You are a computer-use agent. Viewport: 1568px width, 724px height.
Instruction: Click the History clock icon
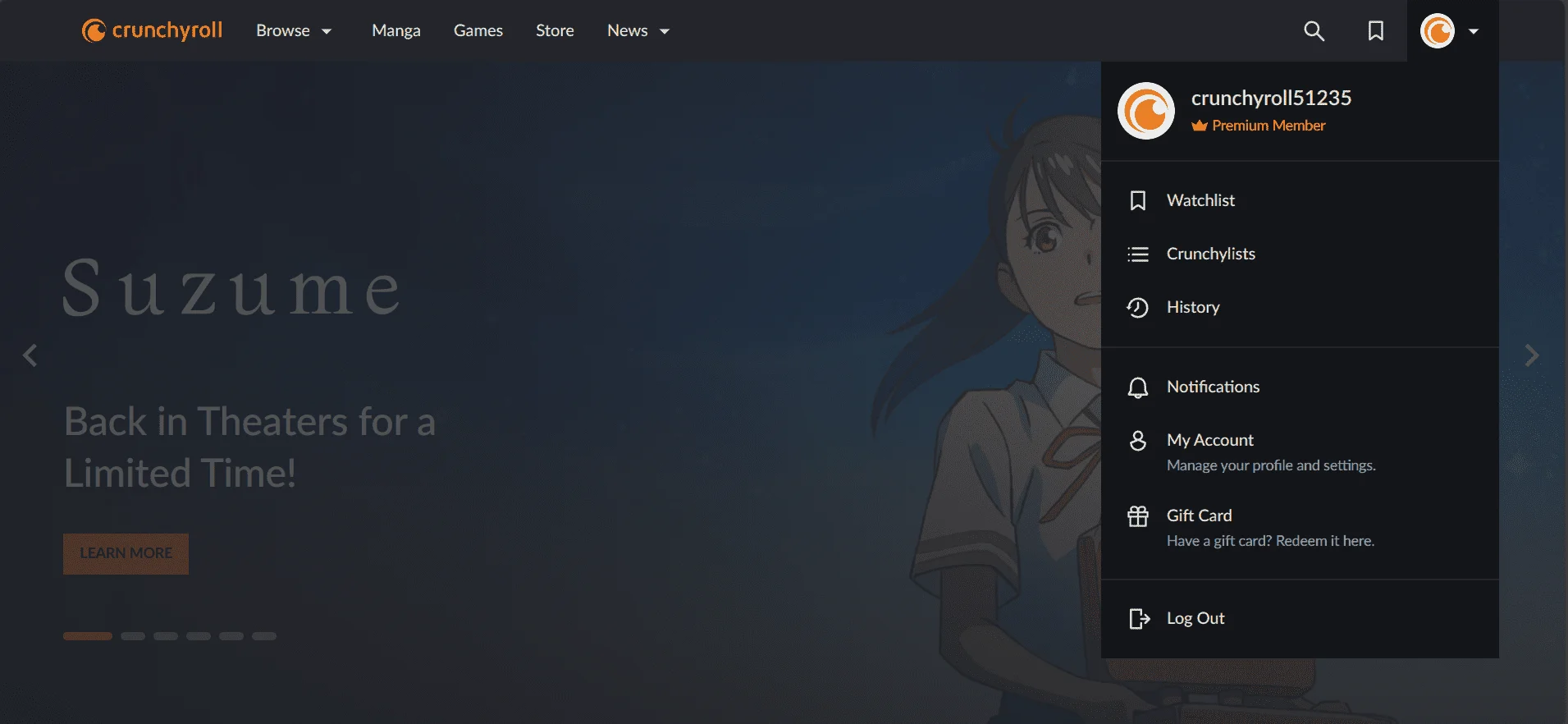[x=1138, y=307]
